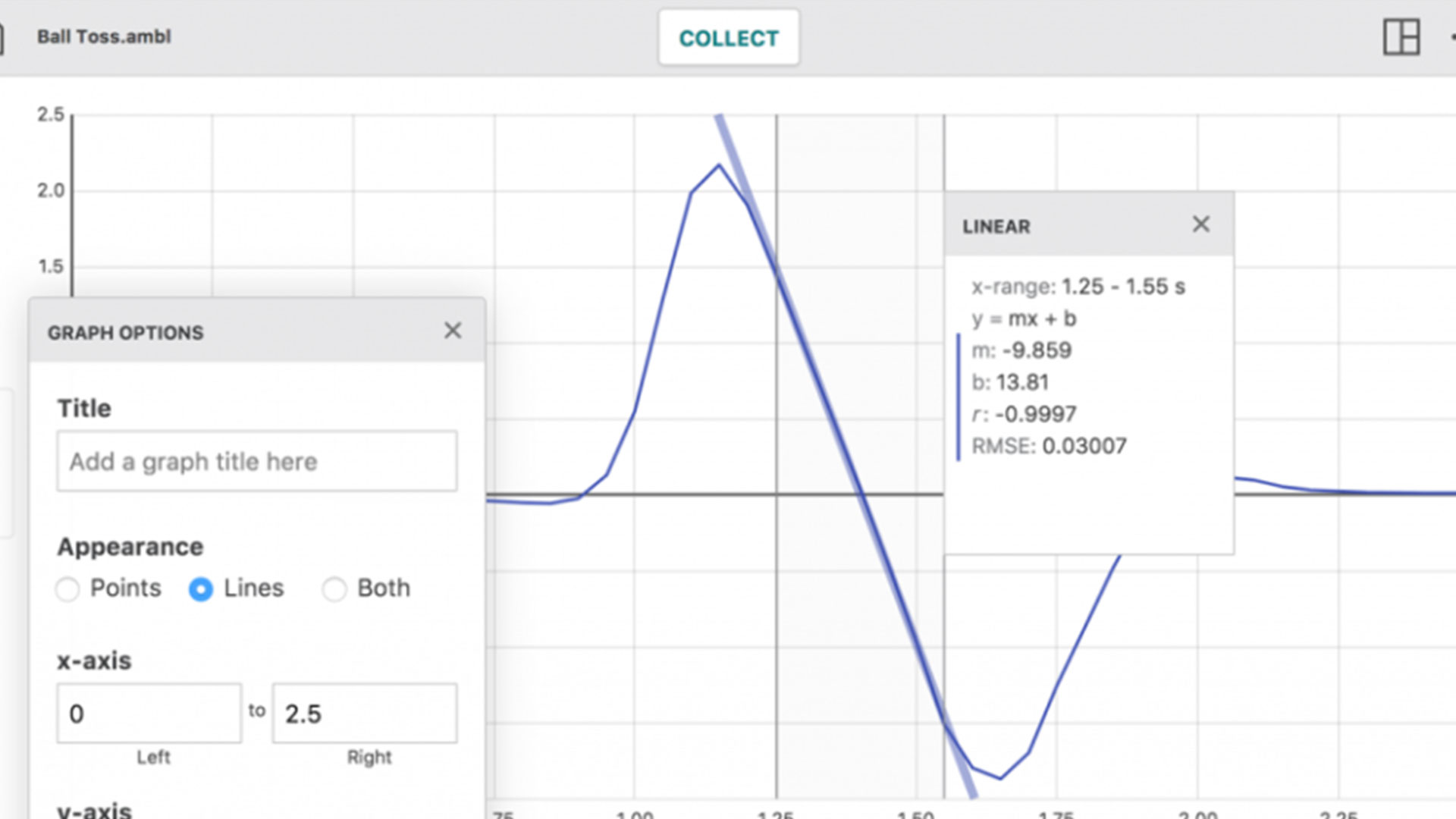1456x819 pixels.
Task: Click the GRAPH OPTIONS panel header
Action: coord(257,331)
